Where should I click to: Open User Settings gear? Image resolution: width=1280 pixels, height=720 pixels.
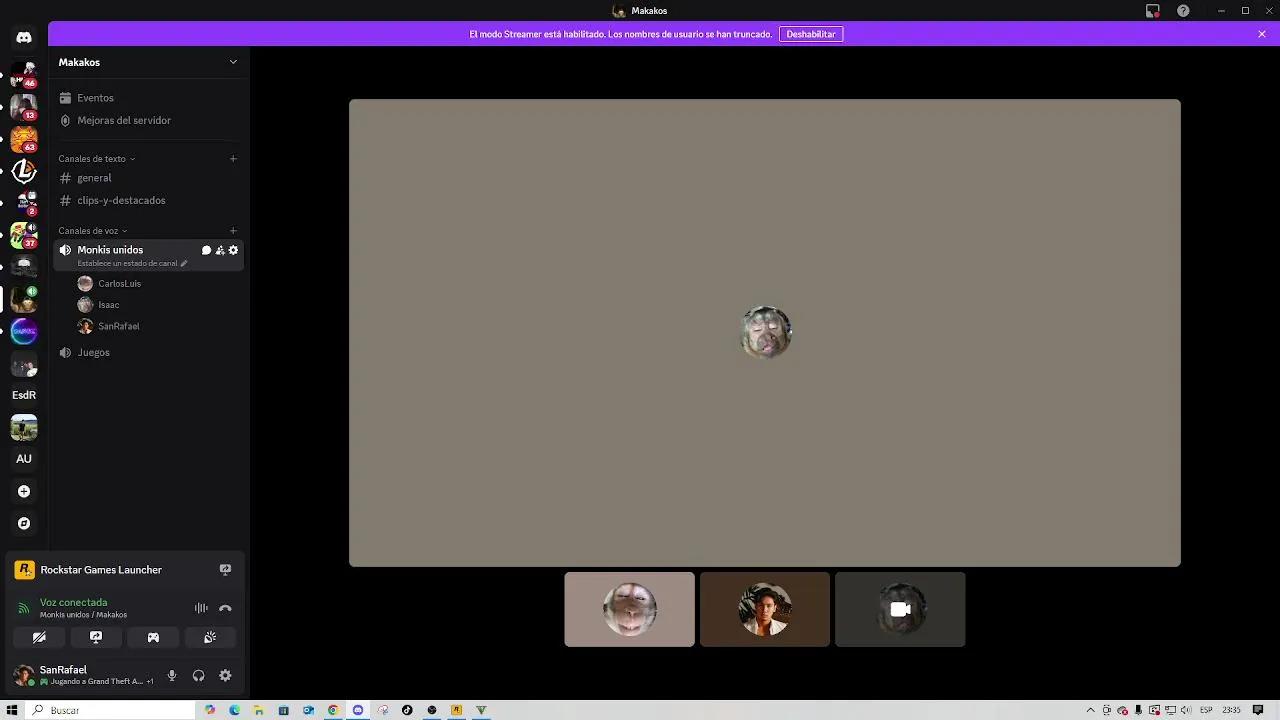[x=225, y=676]
